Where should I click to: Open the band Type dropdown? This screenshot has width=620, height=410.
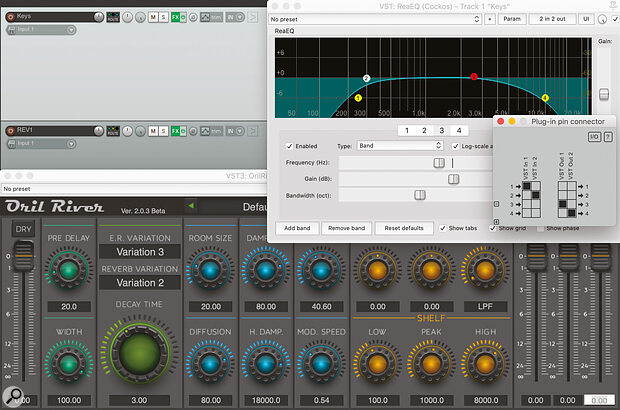[400, 146]
